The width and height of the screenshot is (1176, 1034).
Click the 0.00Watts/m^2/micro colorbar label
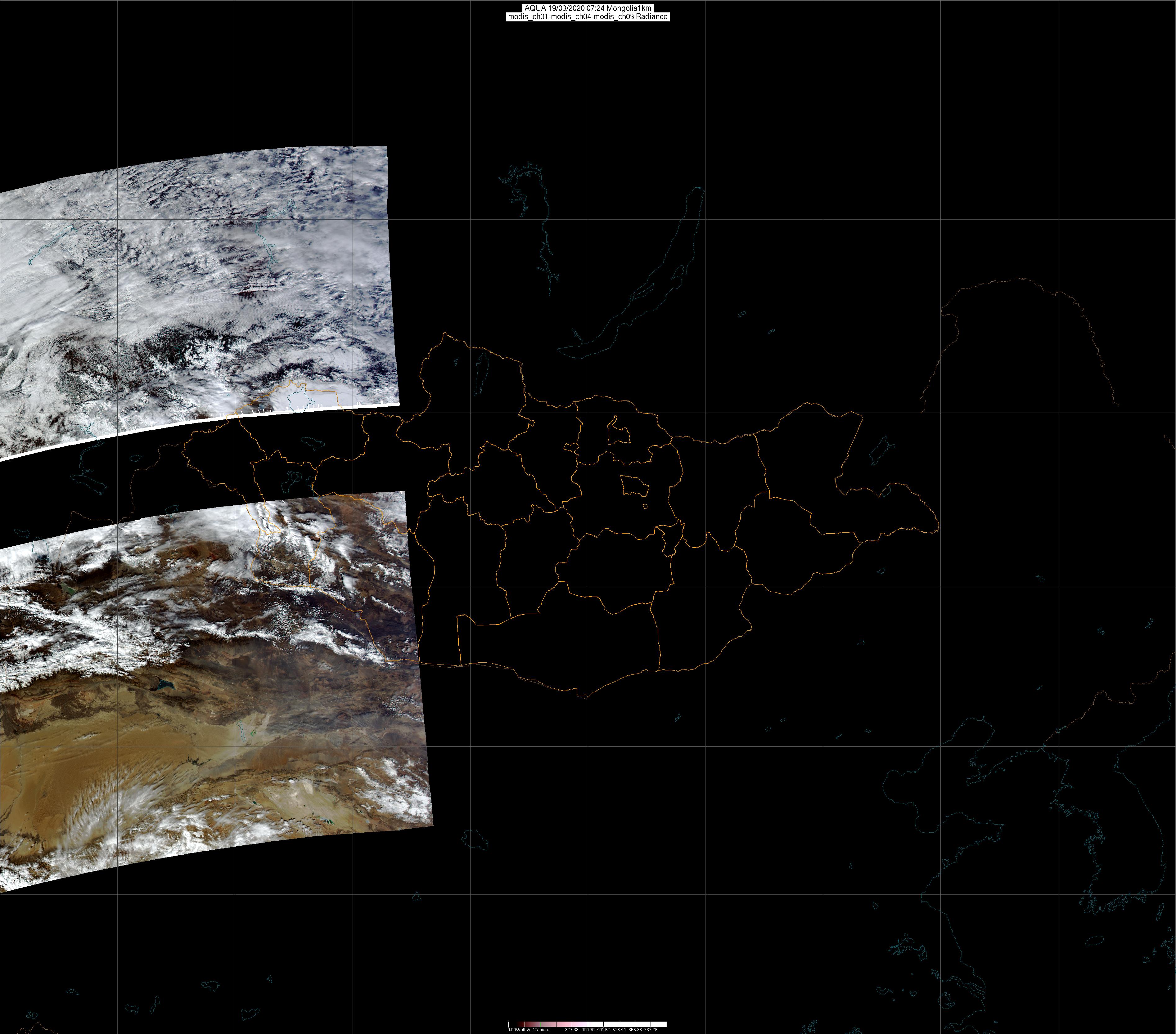[528, 1029]
